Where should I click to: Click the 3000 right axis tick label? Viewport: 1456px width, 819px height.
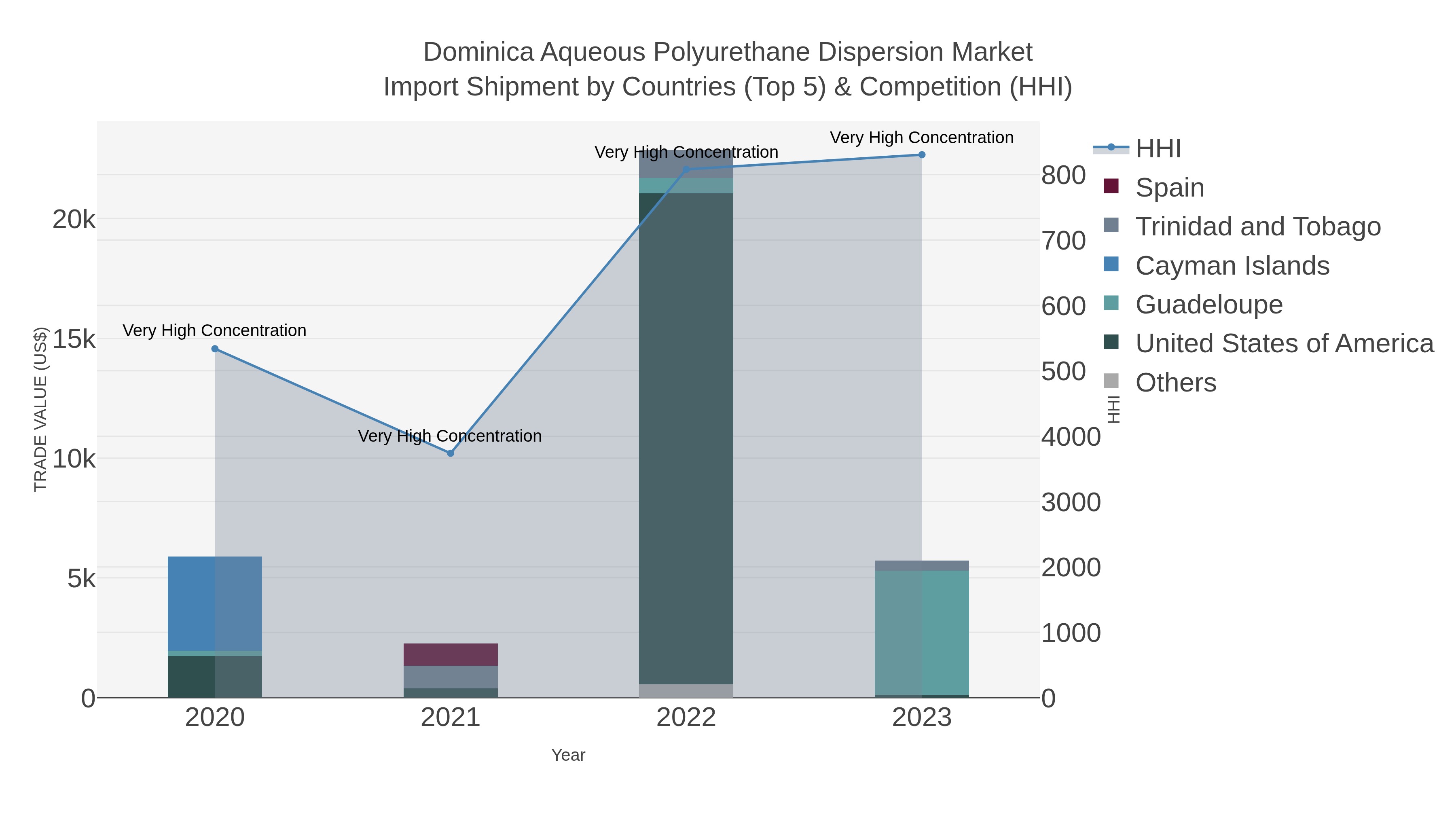point(1071,502)
